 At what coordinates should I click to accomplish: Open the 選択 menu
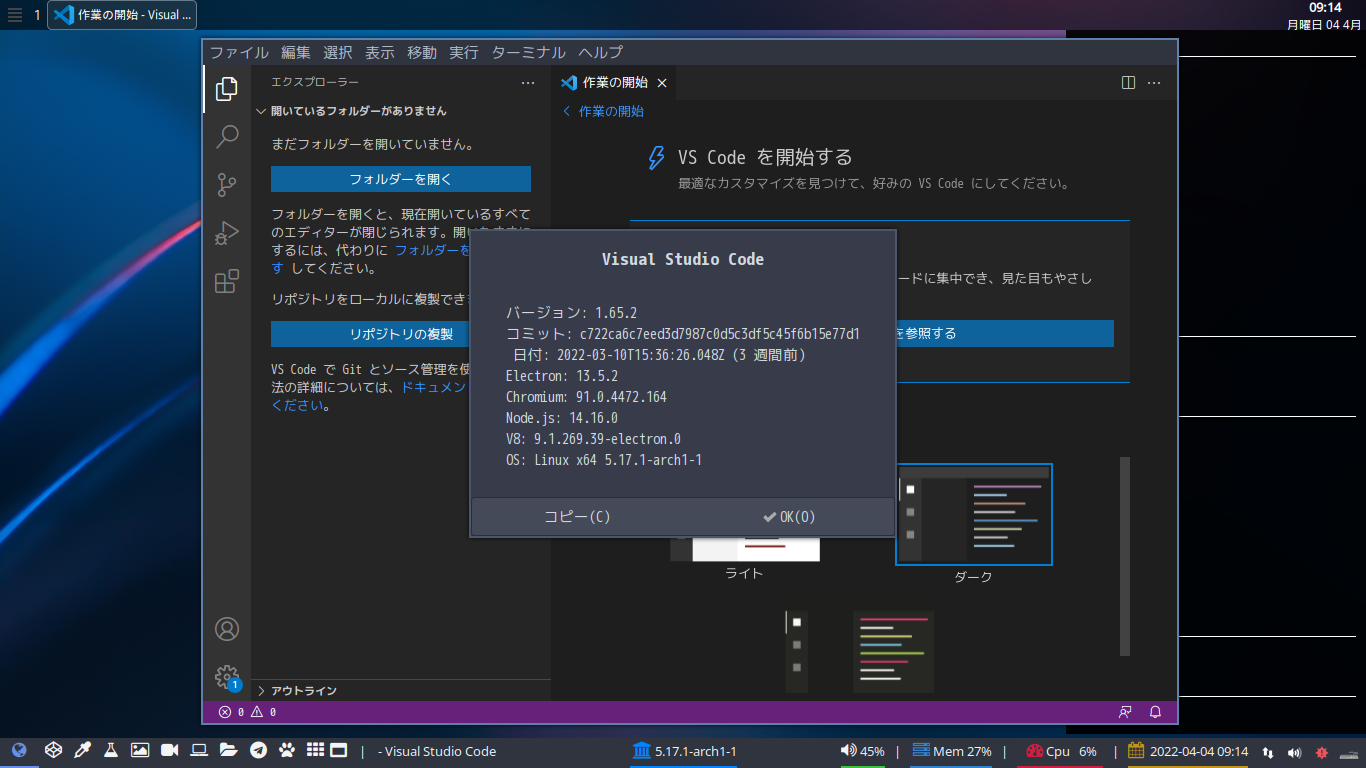click(338, 53)
